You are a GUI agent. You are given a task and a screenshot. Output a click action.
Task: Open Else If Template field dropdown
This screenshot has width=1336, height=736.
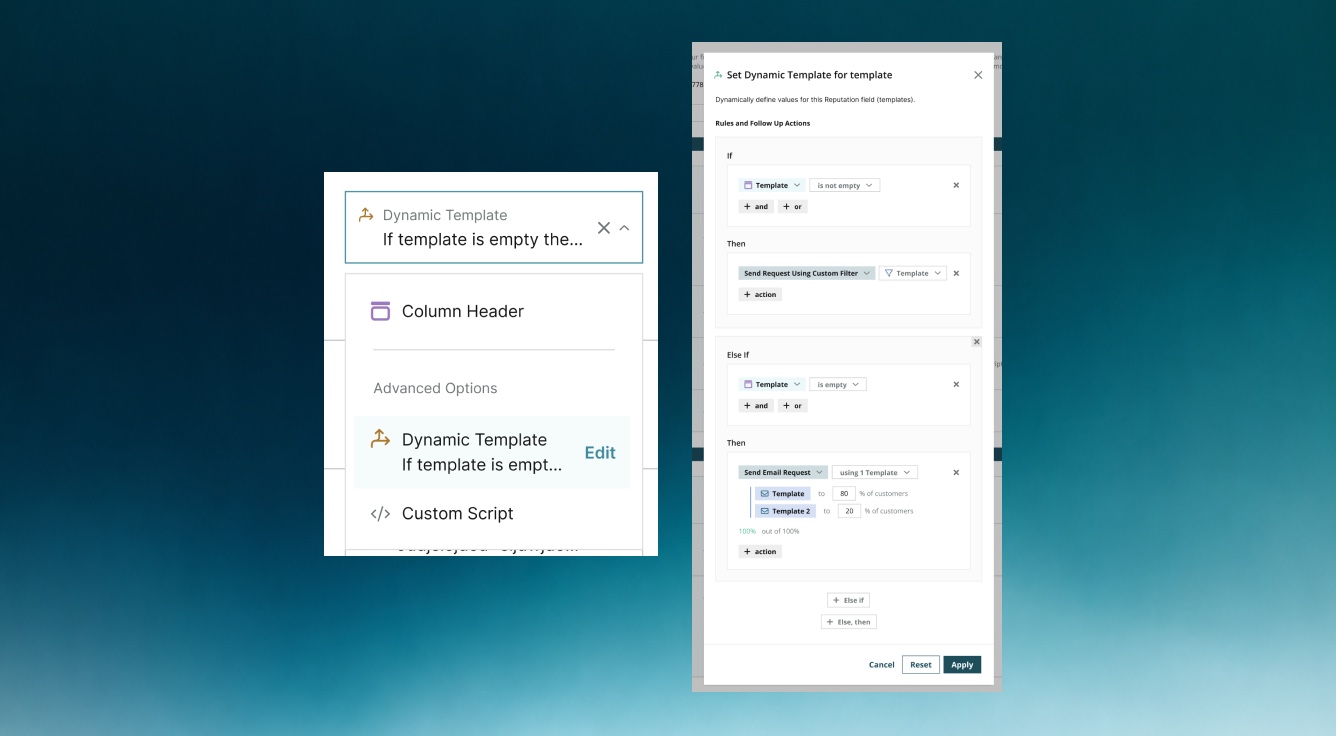[772, 384]
